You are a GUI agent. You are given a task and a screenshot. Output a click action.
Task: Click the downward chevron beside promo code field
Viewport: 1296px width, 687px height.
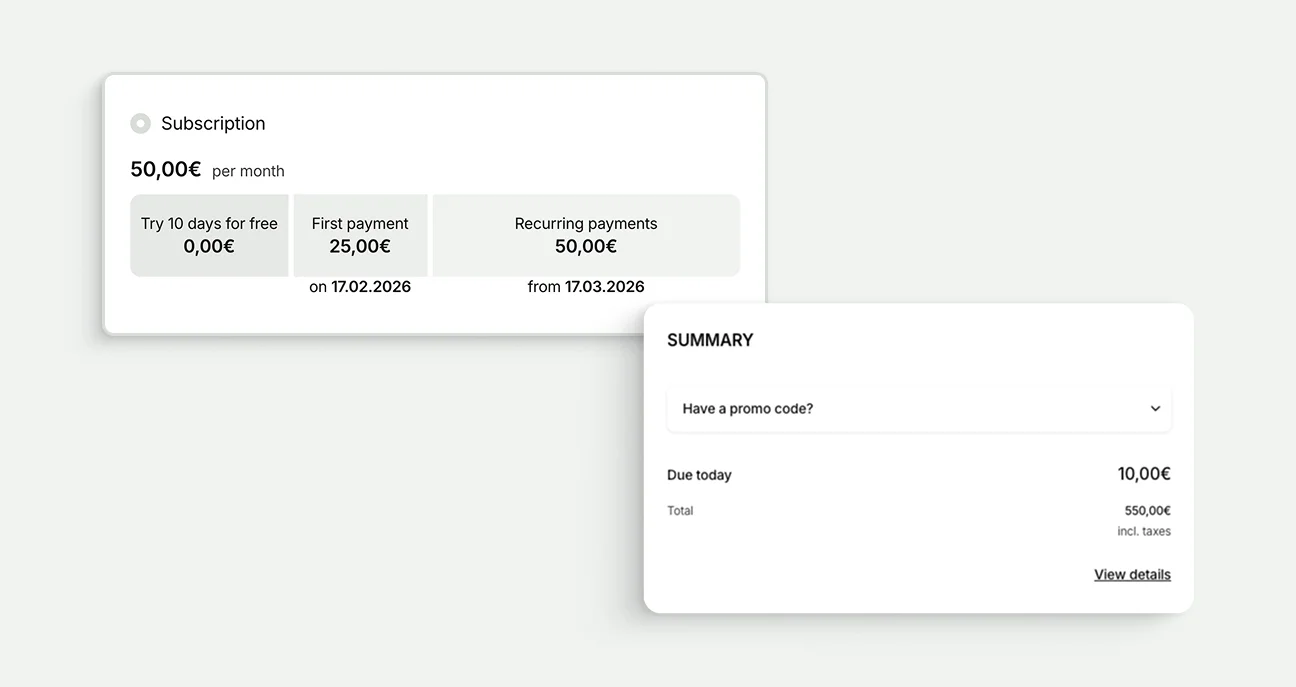[1155, 409]
